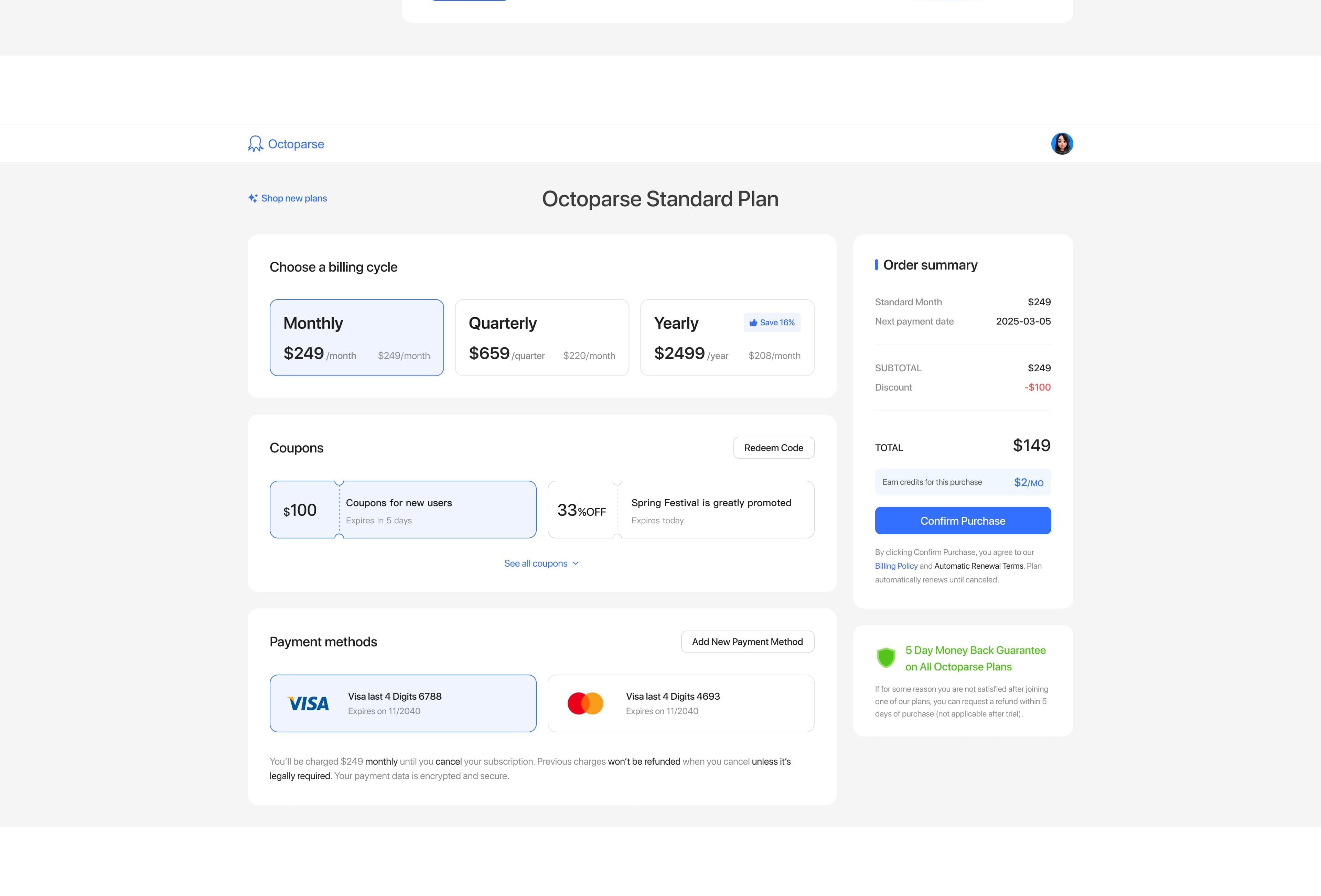Click the SUBTOTAL label
1321x896 pixels.
point(898,368)
